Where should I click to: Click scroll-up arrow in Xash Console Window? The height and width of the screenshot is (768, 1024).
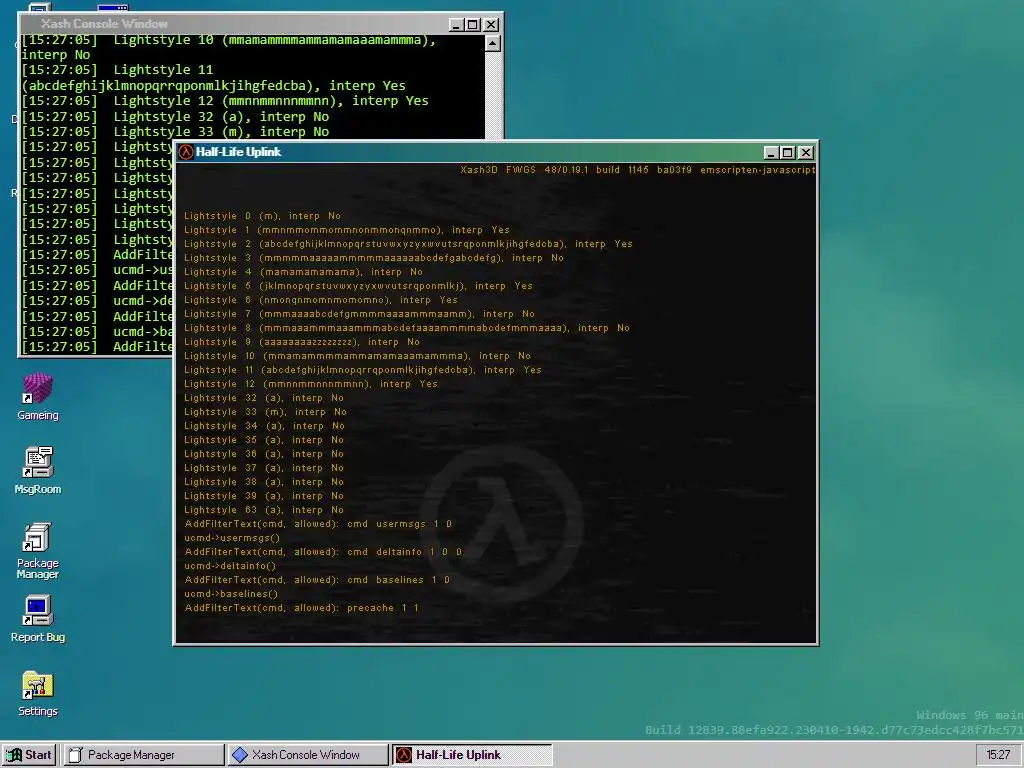(493, 44)
